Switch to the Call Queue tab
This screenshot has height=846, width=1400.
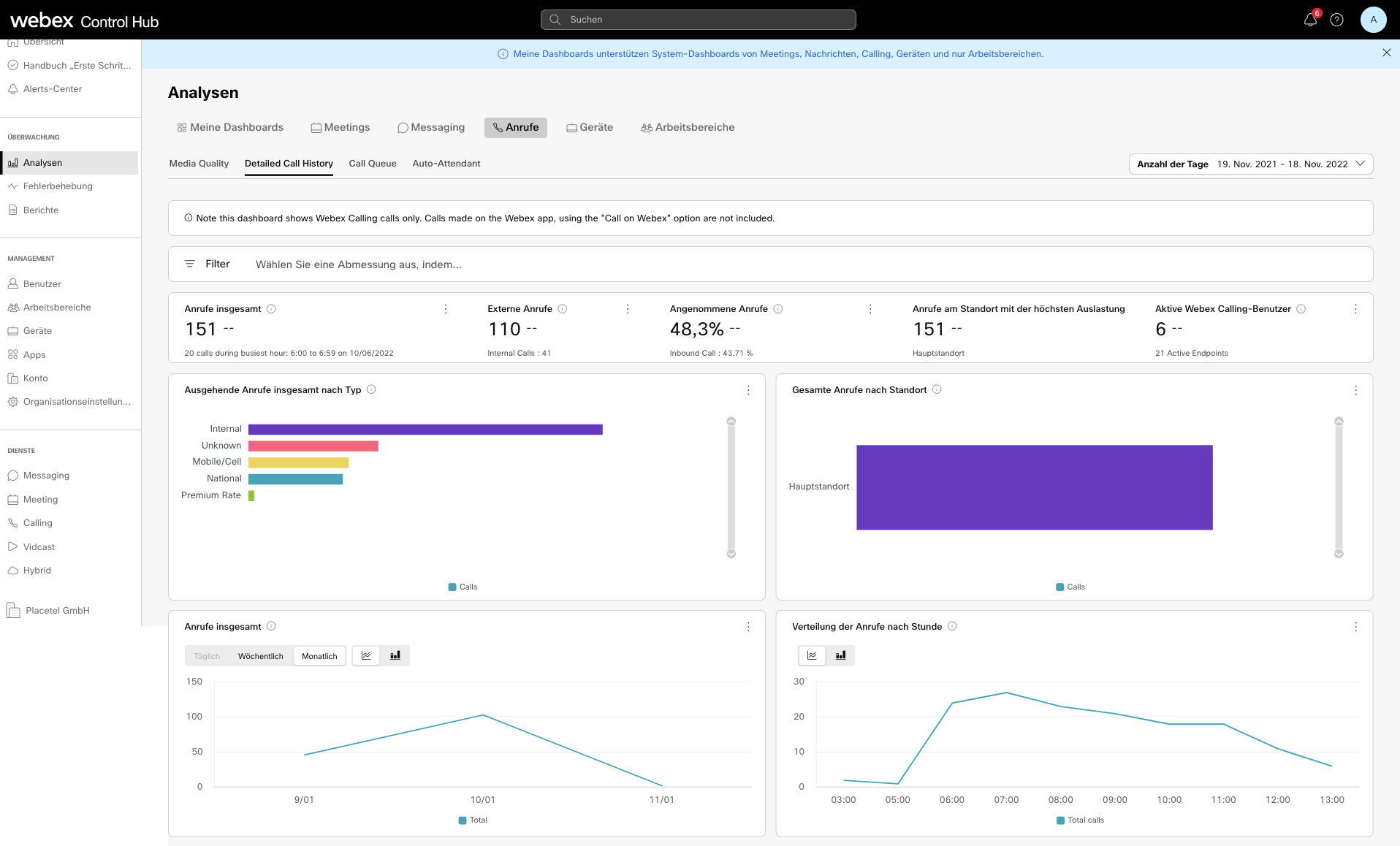[373, 164]
